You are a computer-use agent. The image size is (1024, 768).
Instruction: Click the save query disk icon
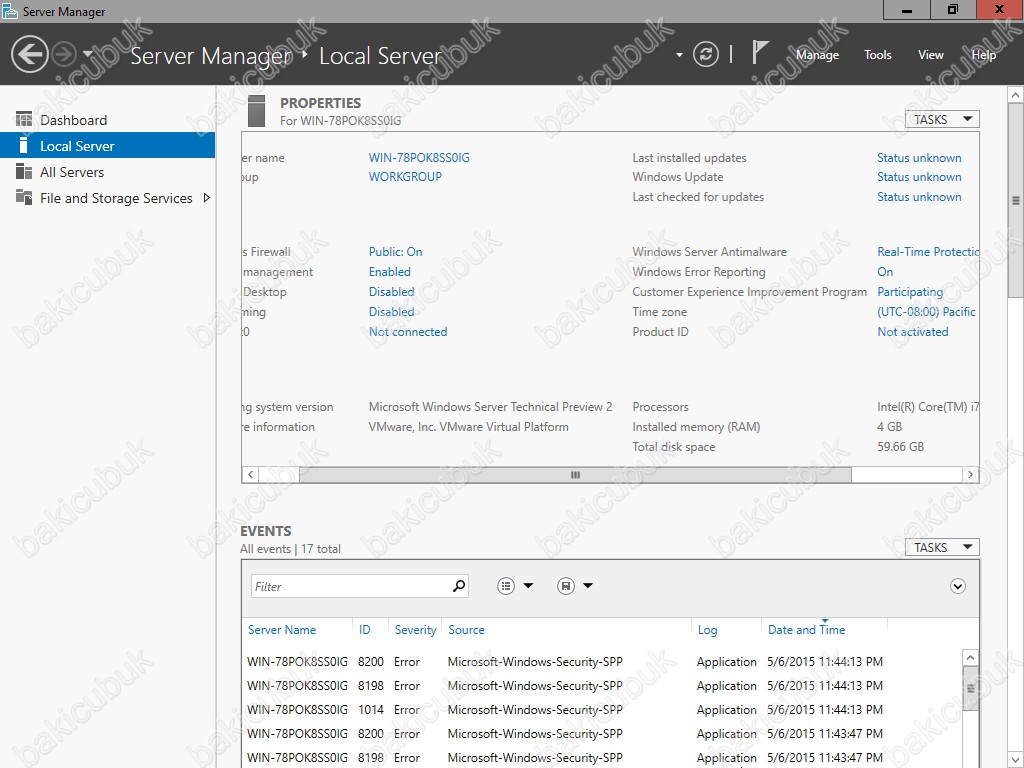pos(566,586)
